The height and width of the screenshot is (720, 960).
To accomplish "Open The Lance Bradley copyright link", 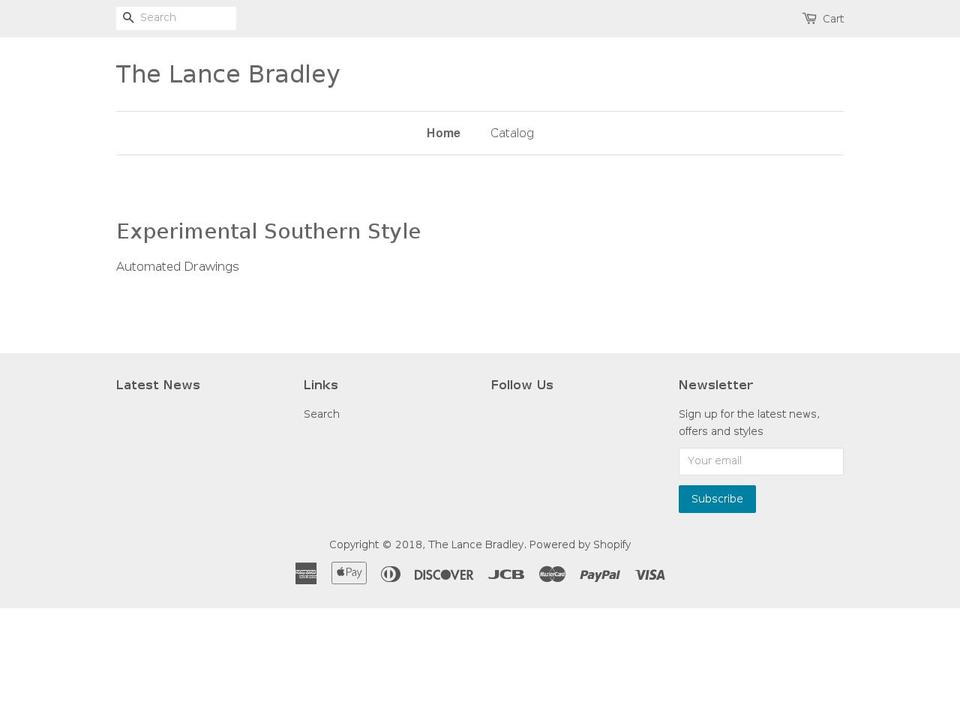I will click(476, 544).
